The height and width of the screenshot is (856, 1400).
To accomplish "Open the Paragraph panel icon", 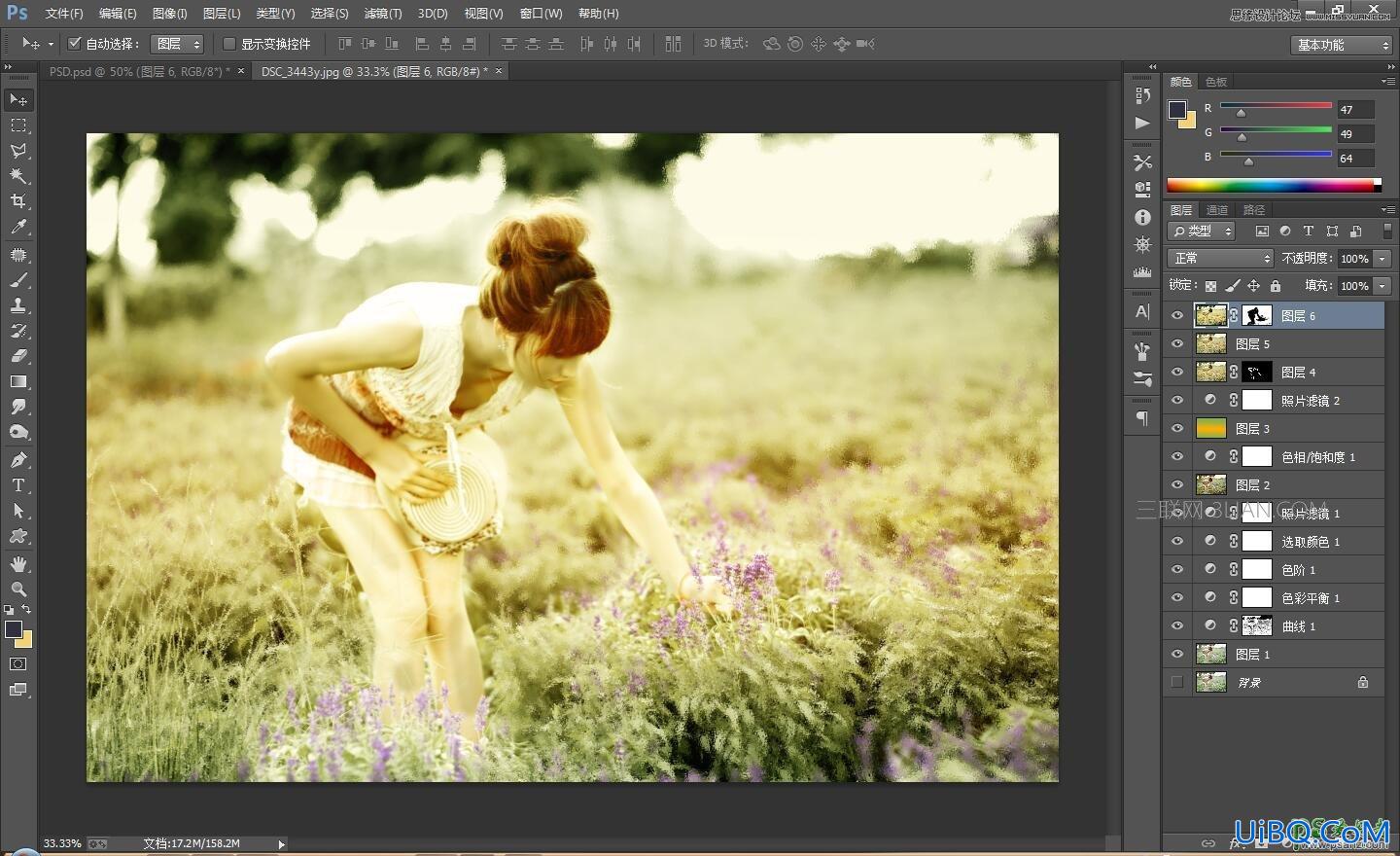I will coord(1142,418).
